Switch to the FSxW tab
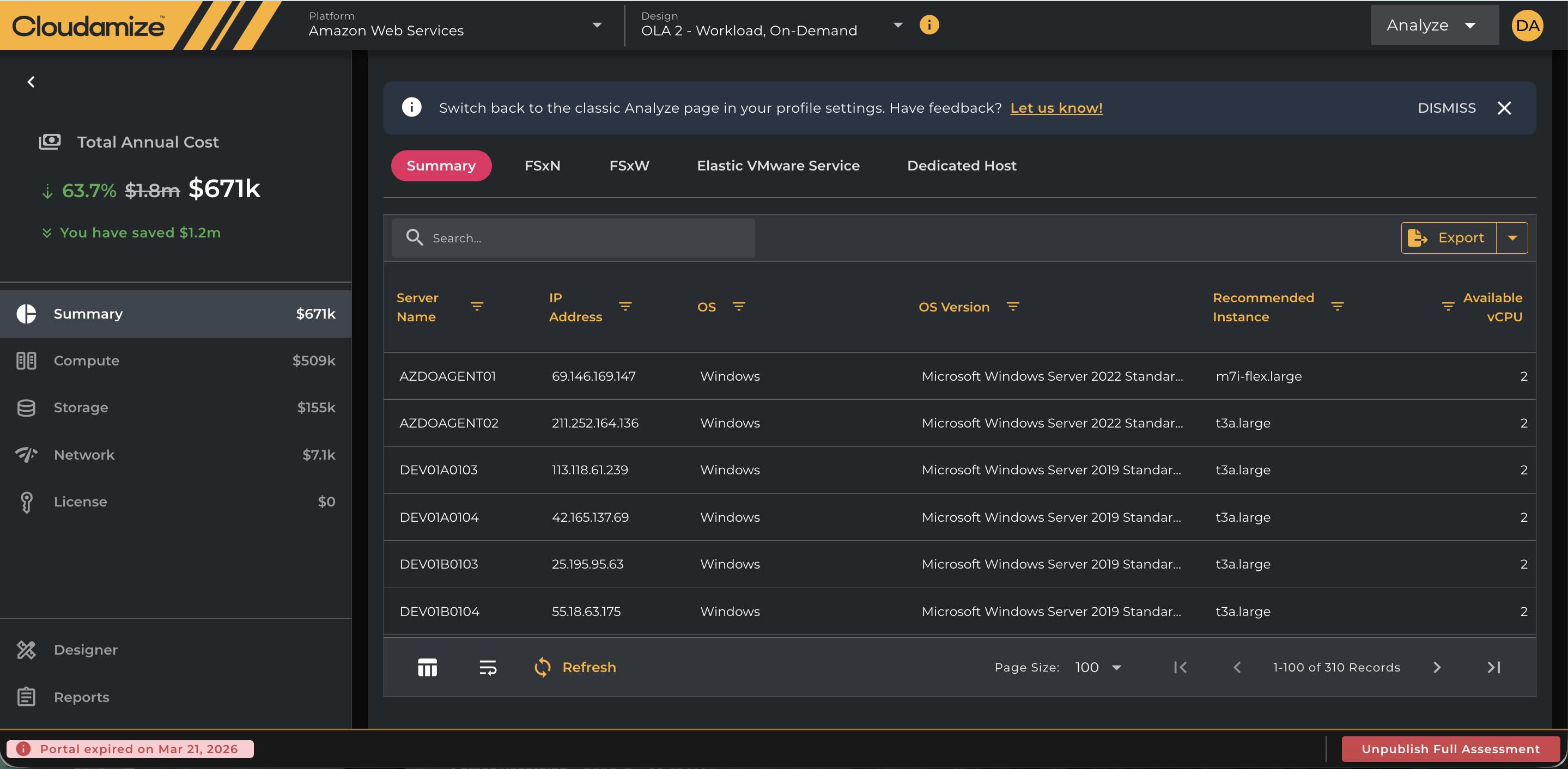 pos(629,166)
